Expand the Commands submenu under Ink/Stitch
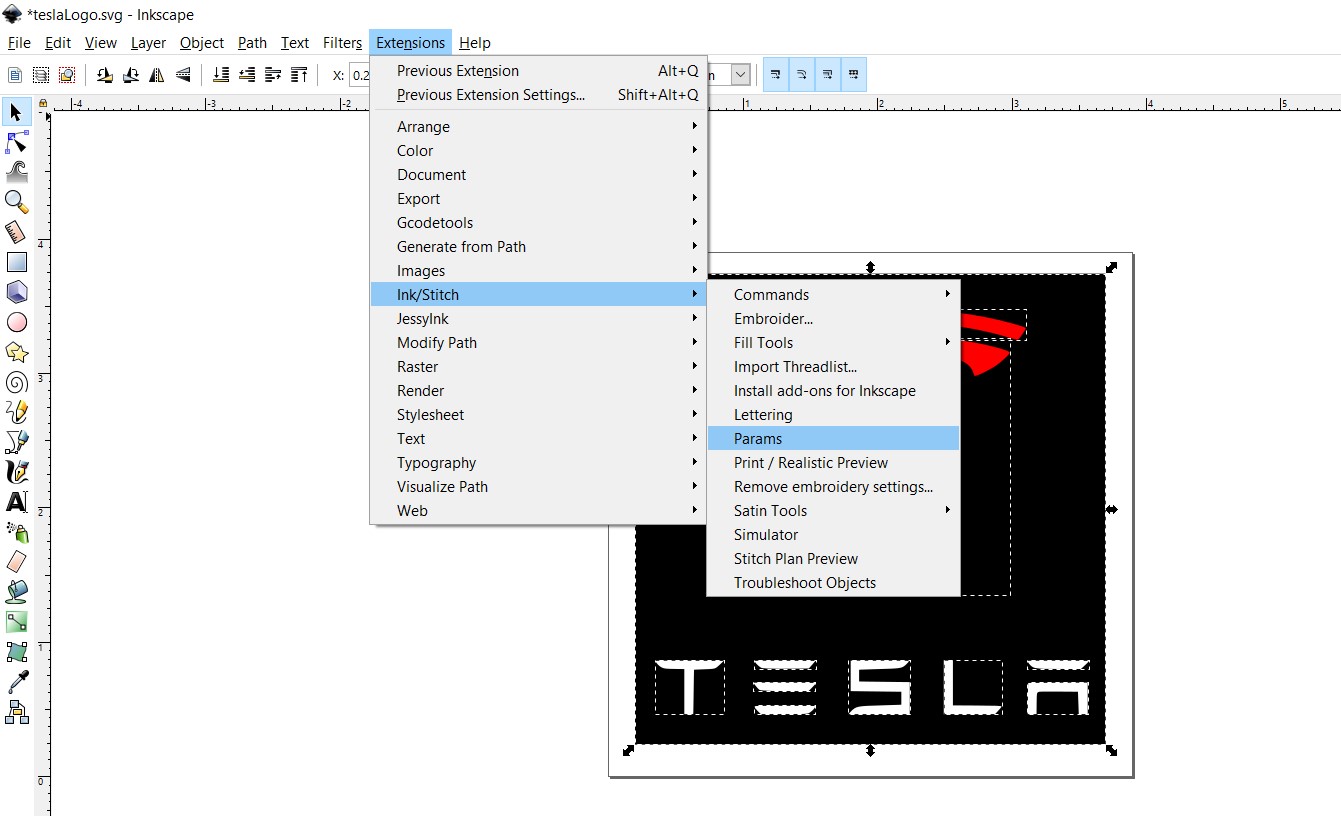This screenshot has width=1341, height=816. (x=833, y=295)
